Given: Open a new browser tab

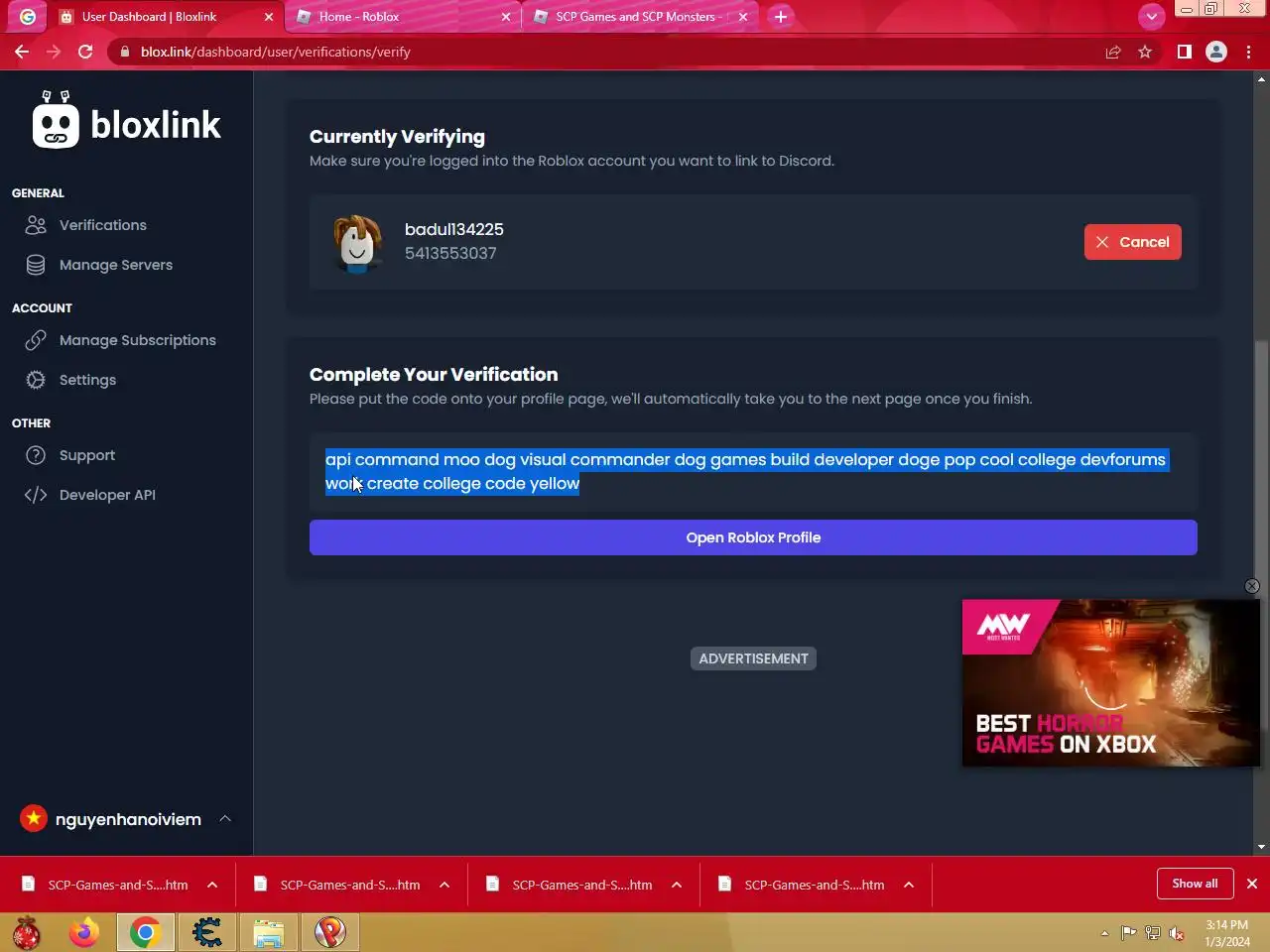Looking at the screenshot, I should (x=781, y=17).
